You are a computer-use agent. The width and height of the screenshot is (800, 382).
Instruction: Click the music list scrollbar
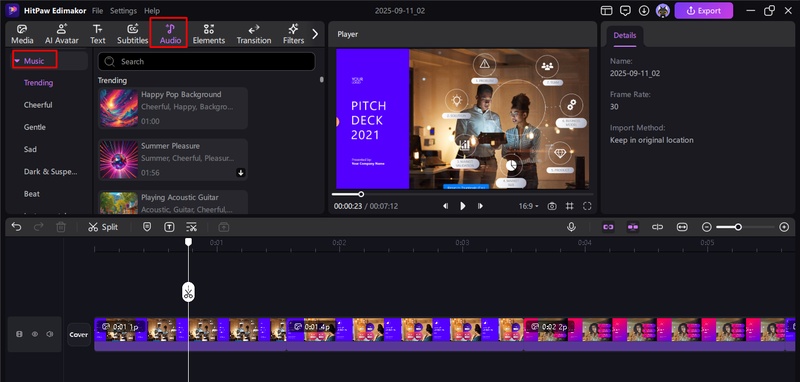coord(321,80)
